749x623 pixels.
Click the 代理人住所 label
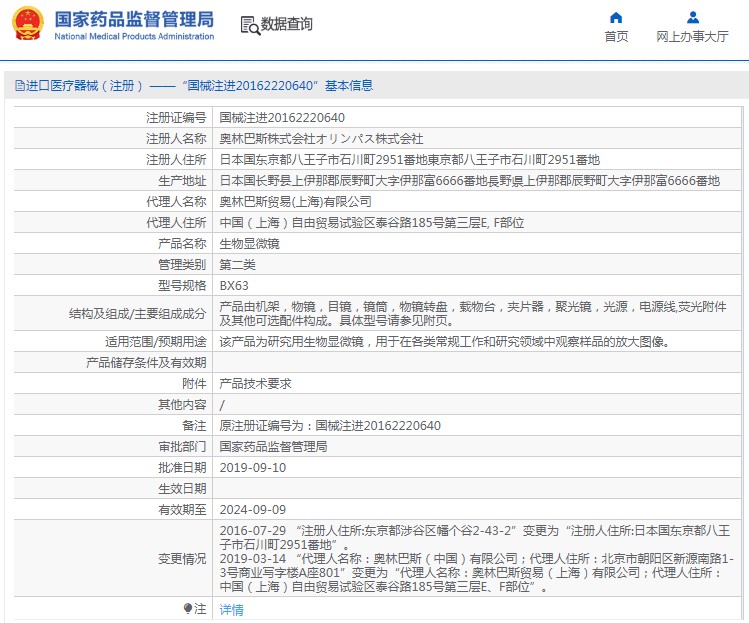point(176,223)
